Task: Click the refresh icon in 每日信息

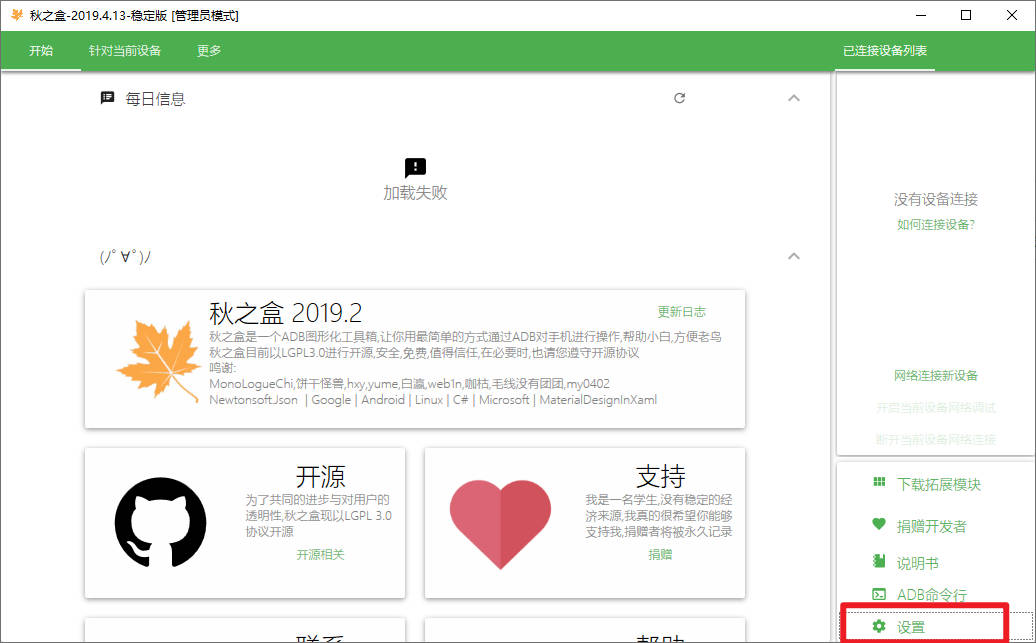Action: (x=680, y=98)
